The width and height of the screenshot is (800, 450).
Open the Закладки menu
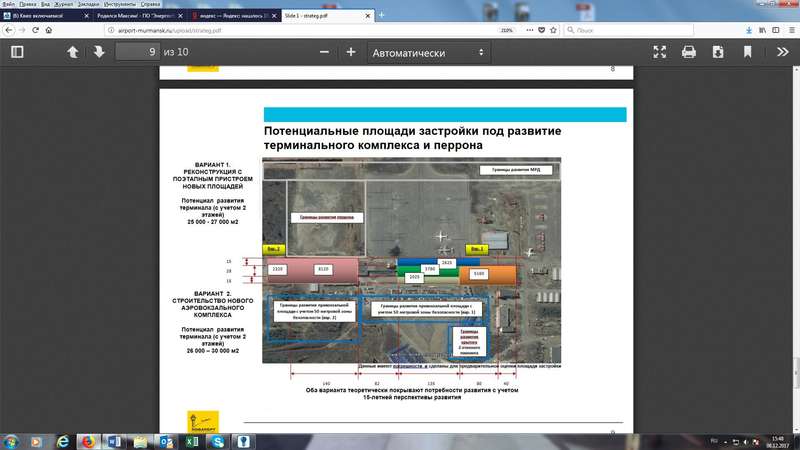pyautogui.click(x=88, y=4)
